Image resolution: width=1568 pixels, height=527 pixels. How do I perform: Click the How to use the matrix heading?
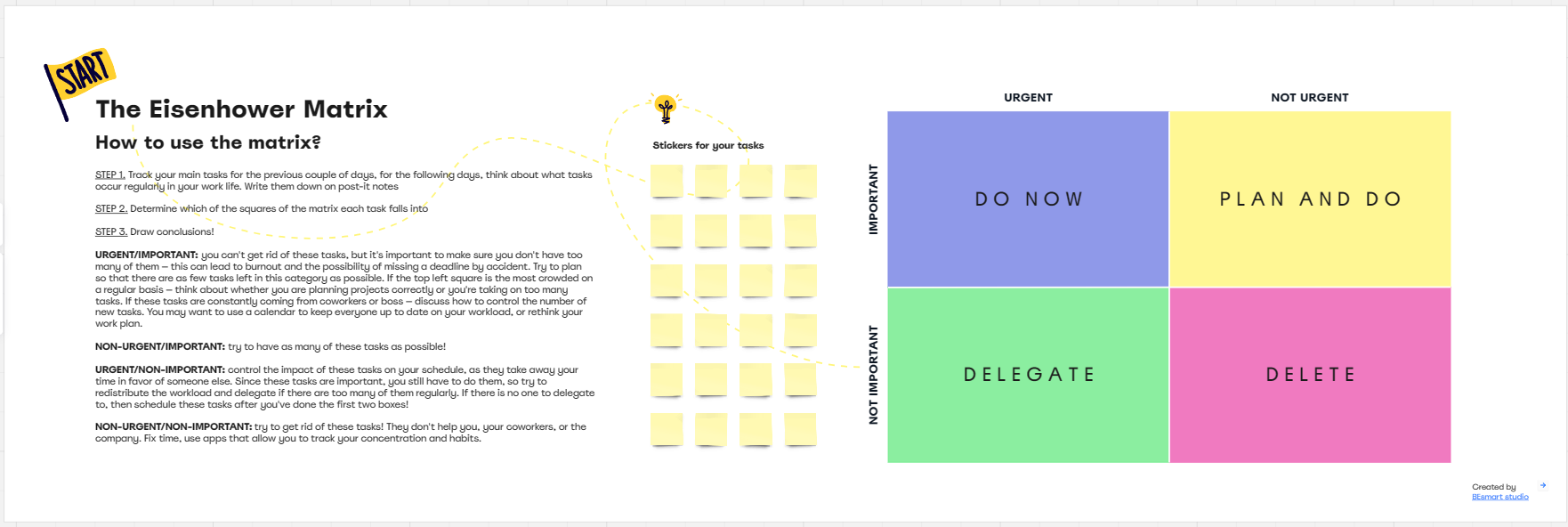tap(207, 142)
